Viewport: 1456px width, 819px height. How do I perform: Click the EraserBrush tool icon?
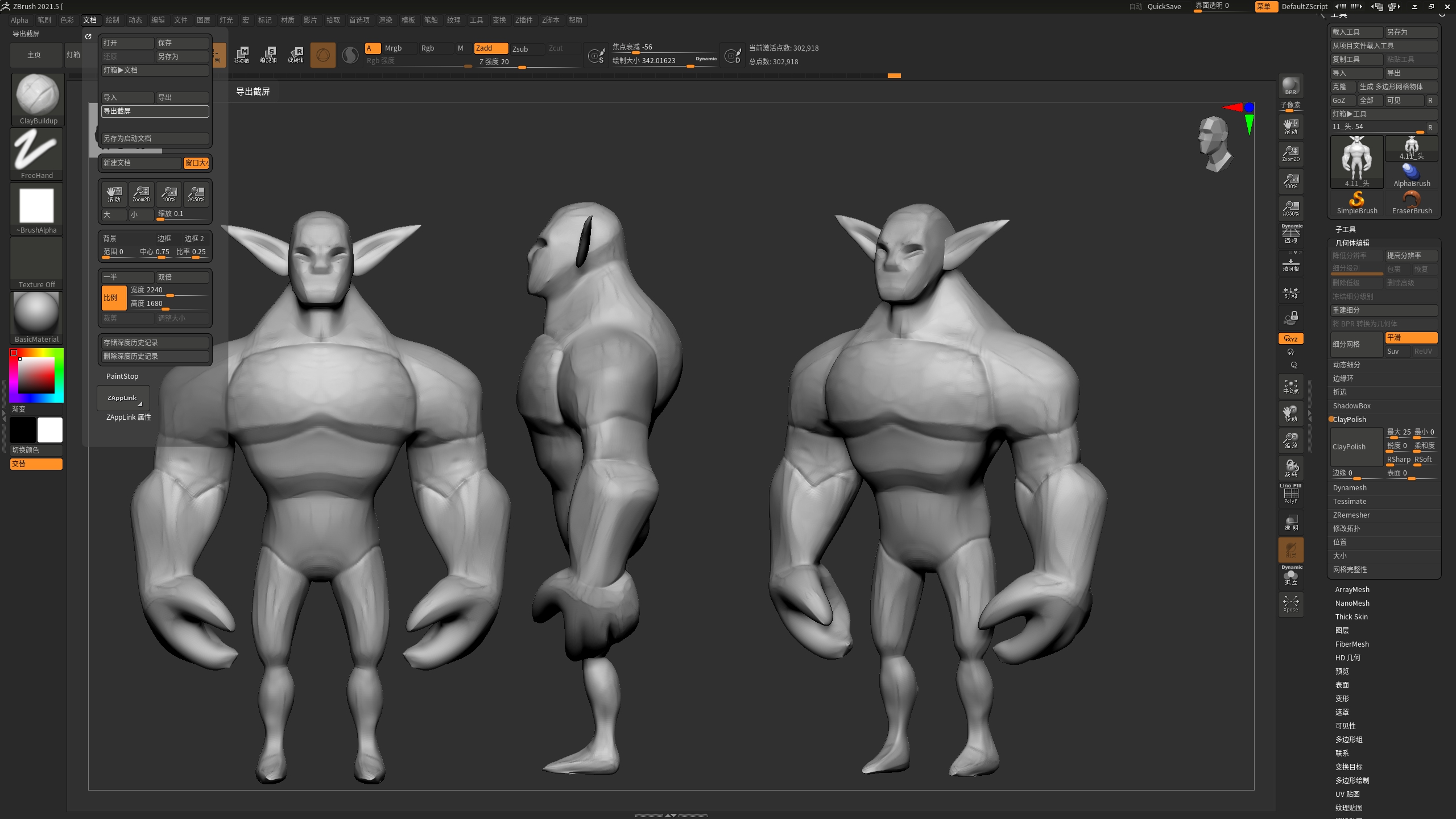1412,202
